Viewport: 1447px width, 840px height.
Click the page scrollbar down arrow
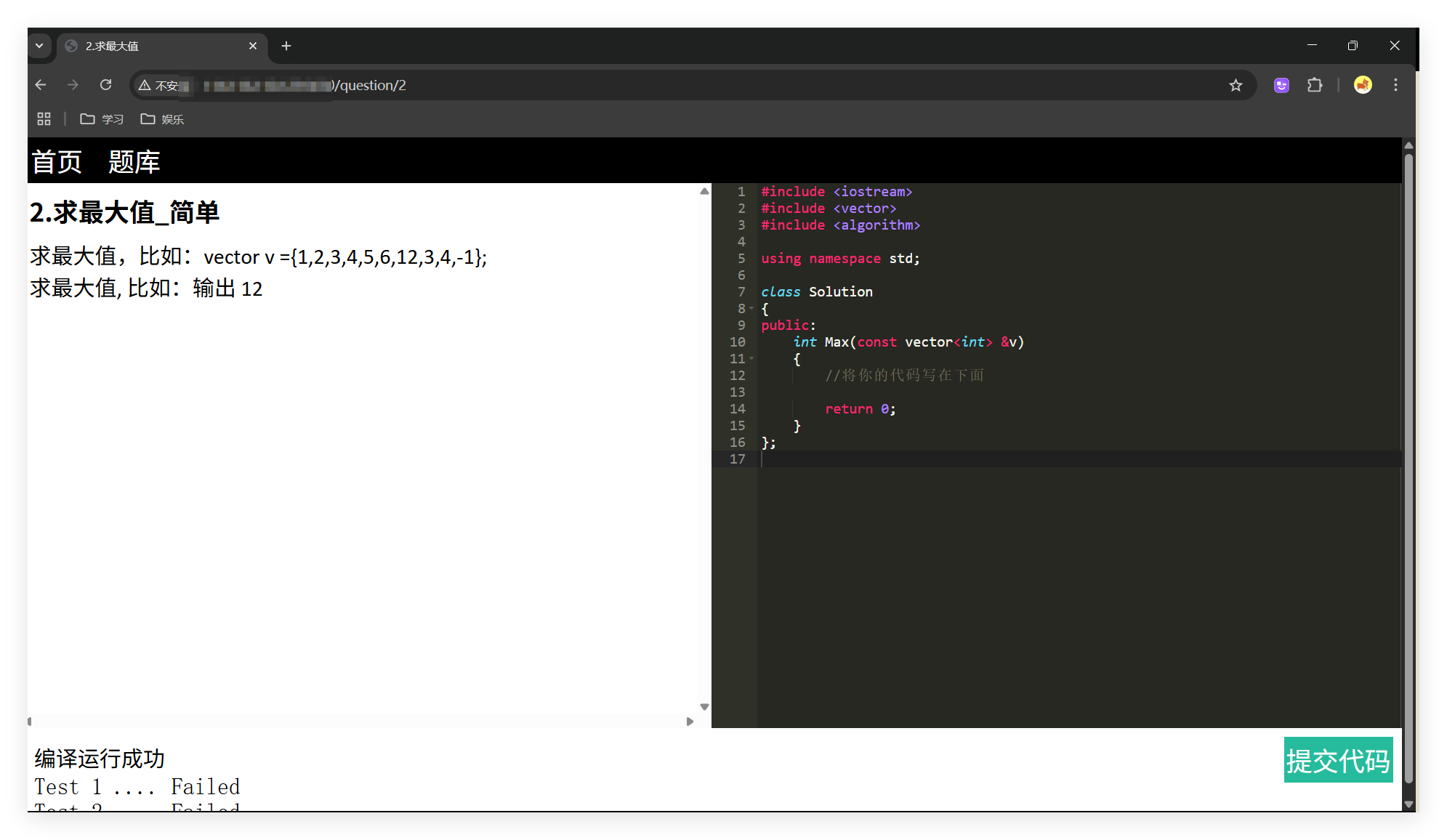pos(1408,804)
